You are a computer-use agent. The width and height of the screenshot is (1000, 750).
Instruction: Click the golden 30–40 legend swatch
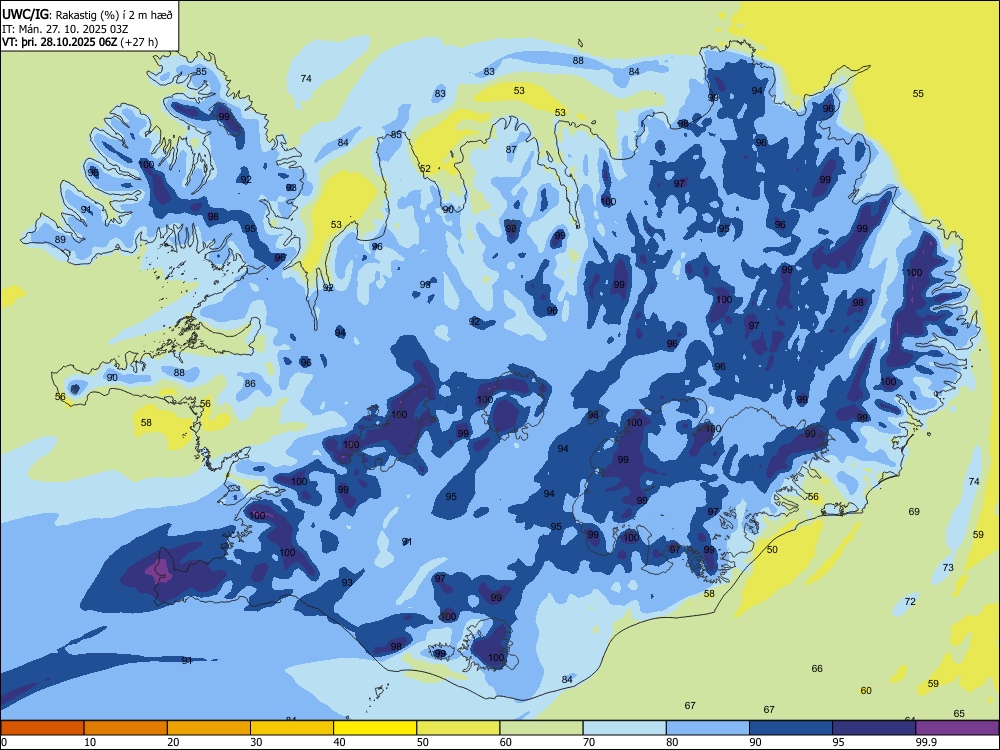[x=292, y=728]
